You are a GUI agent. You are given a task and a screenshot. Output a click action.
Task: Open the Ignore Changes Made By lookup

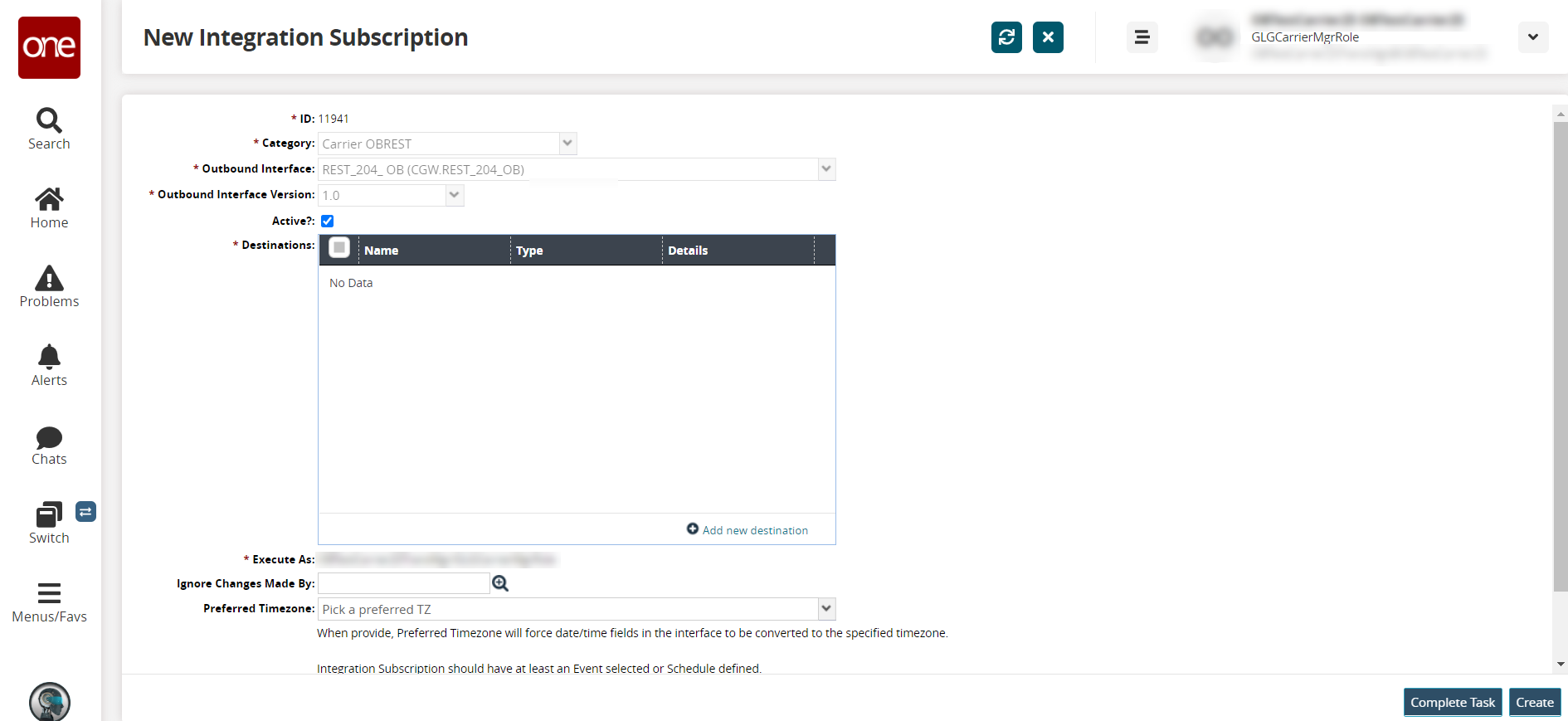pos(500,583)
